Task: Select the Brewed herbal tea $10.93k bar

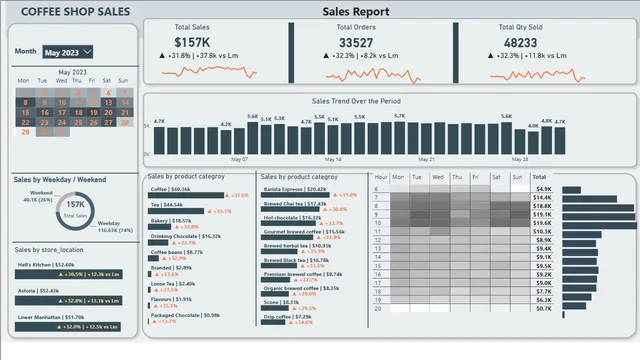Action: coord(280,251)
